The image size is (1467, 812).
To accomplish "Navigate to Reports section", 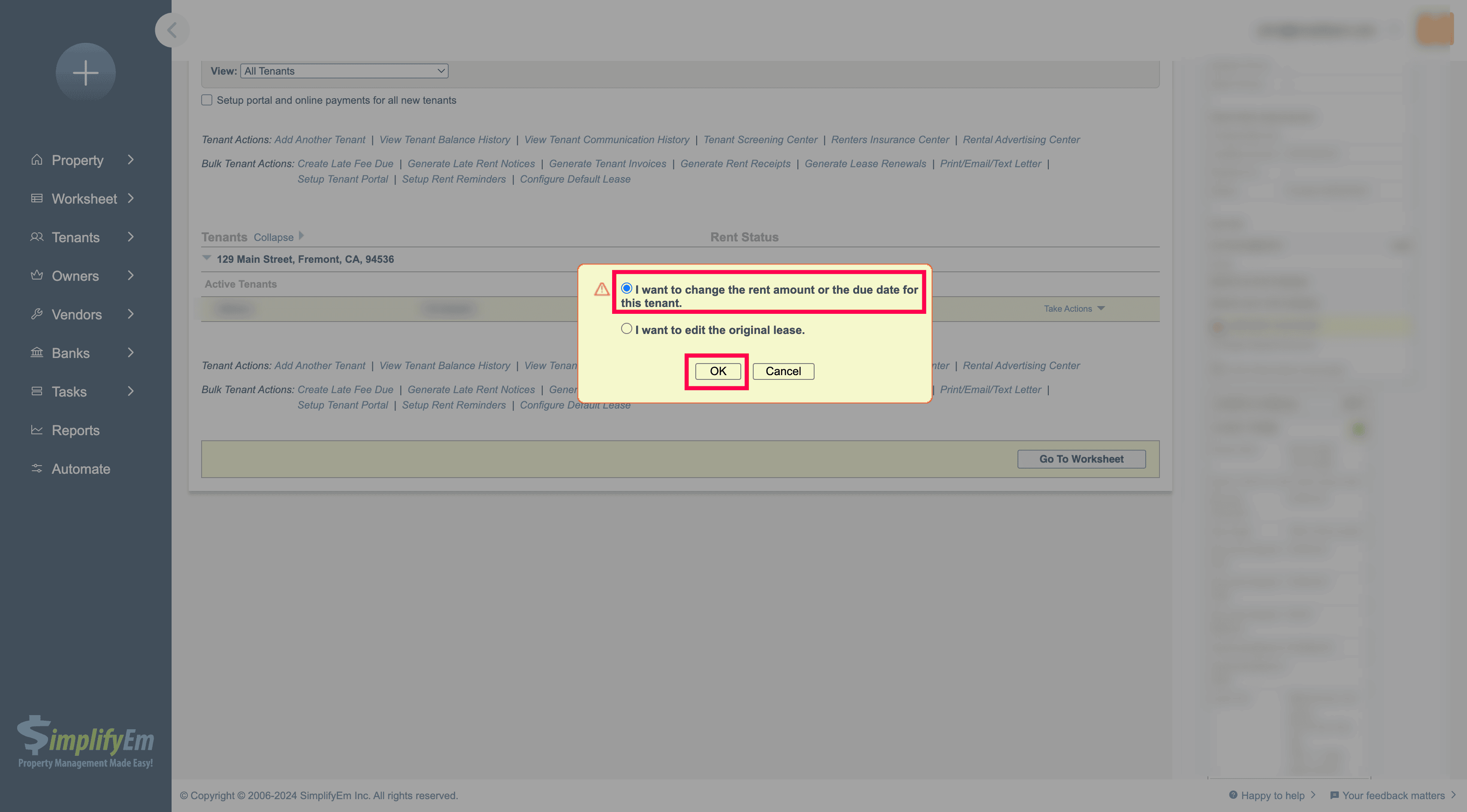I will point(75,430).
